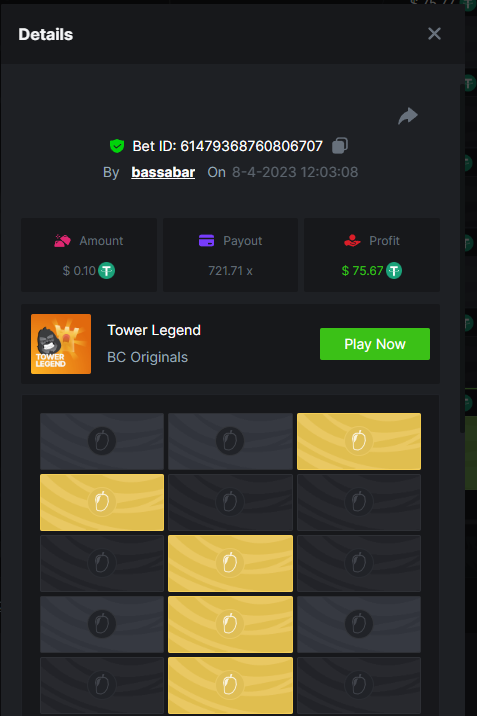Select the gold middle tile in bottom row
Viewport: 477px width, 716px height.
tap(230, 685)
